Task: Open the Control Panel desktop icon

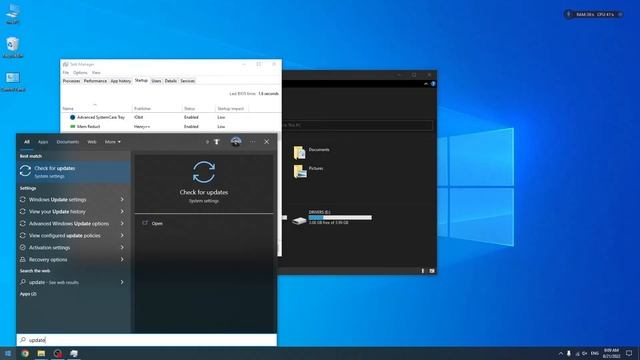Action: [13, 81]
